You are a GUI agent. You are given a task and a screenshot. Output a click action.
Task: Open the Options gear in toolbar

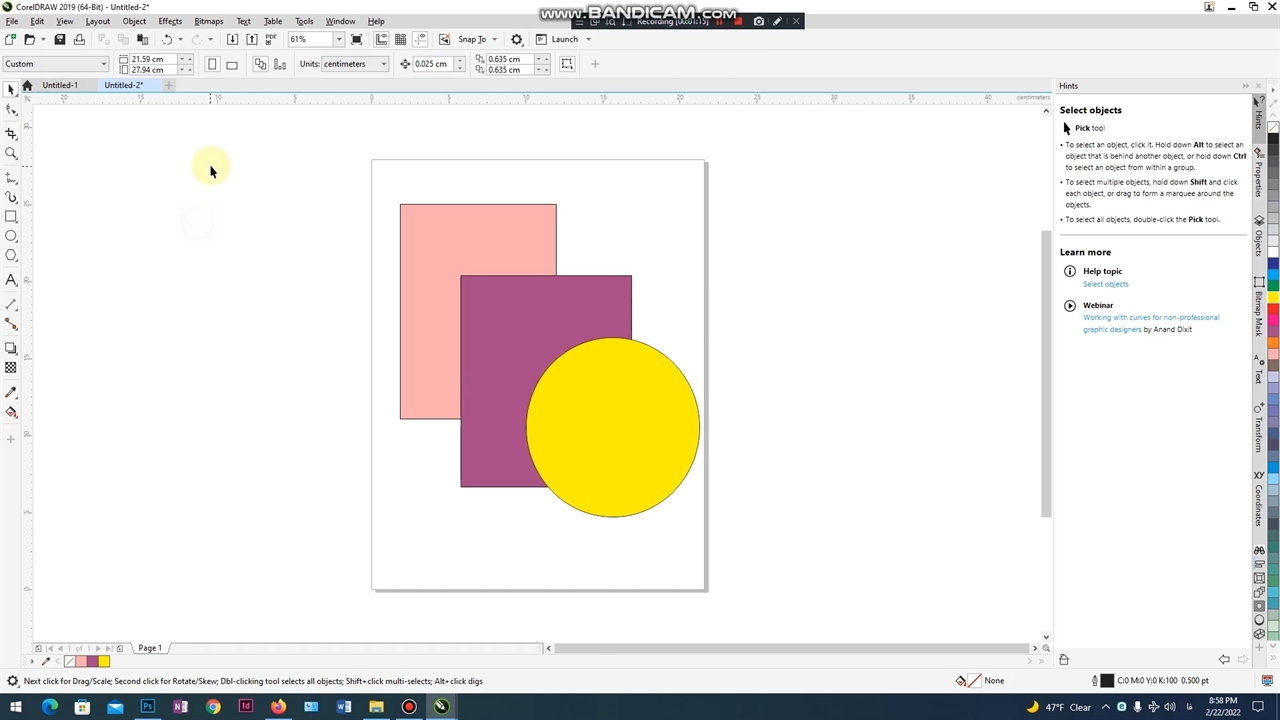(x=517, y=39)
